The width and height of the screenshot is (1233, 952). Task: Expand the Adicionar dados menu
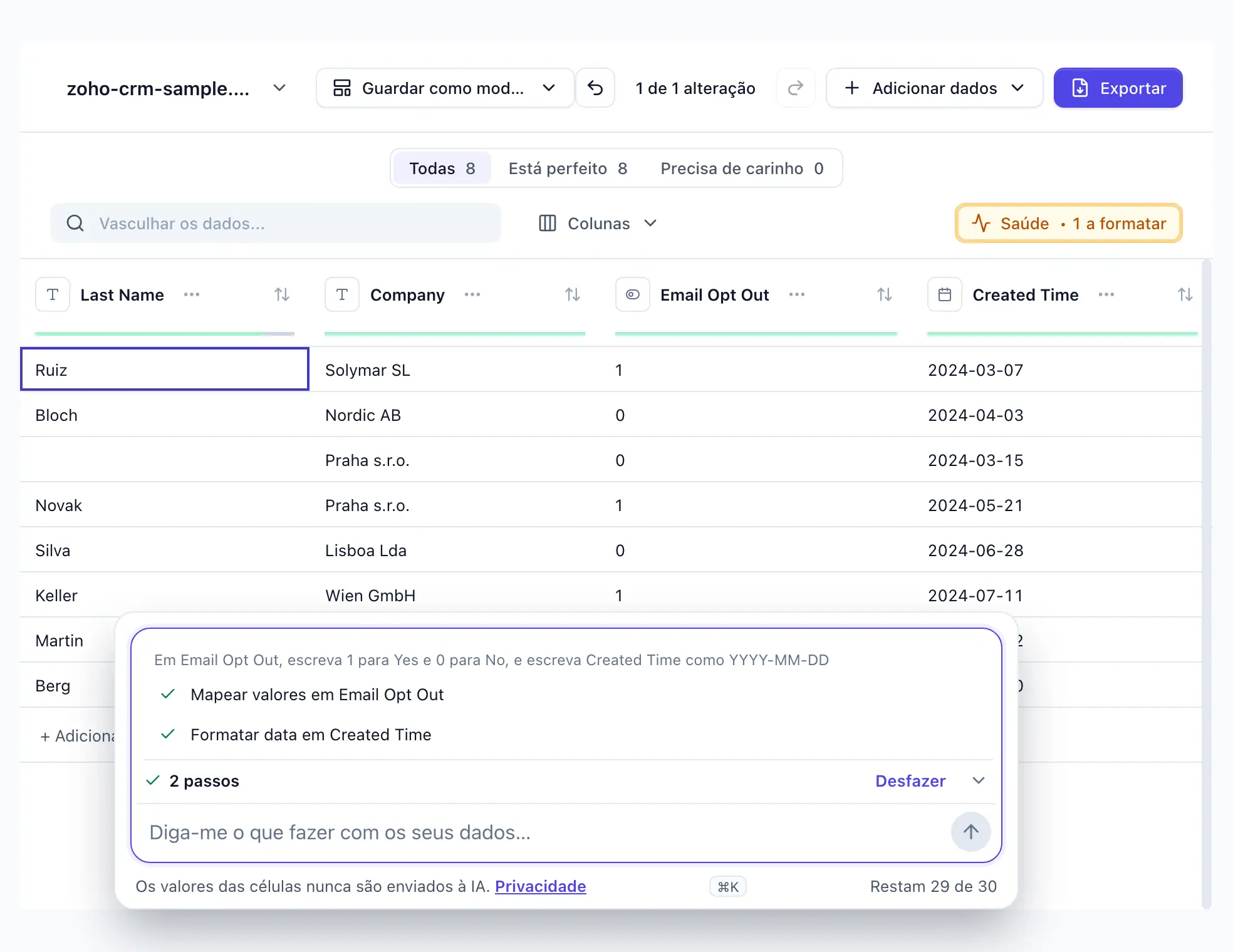click(934, 88)
